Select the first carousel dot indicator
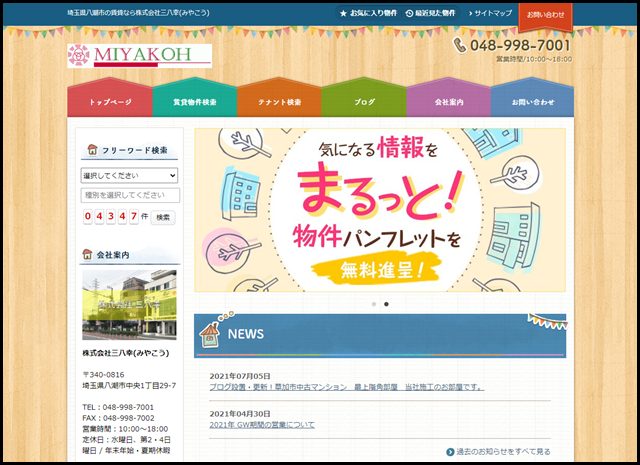Image resolution: width=640 pixels, height=465 pixels. pyautogui.click(x=374, y=304)
